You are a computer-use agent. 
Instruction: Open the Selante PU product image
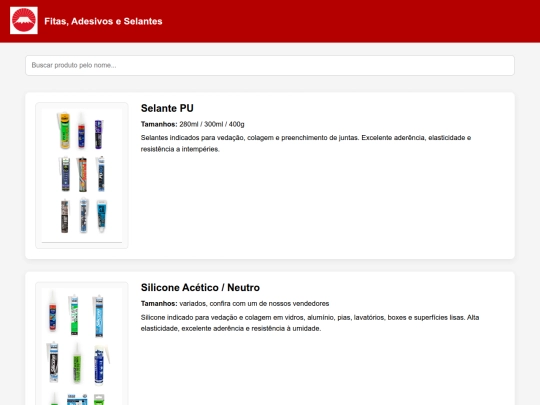(x=82, y=175)
